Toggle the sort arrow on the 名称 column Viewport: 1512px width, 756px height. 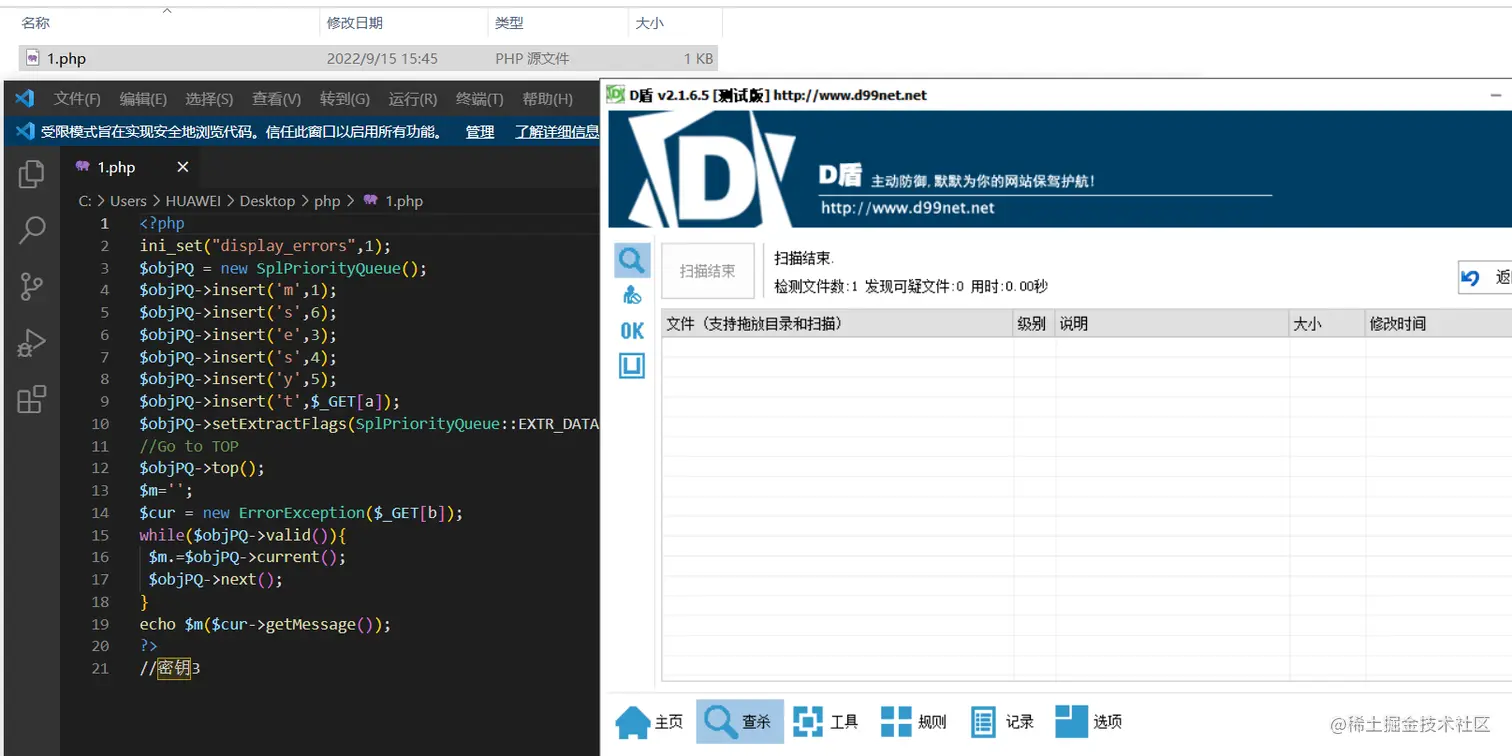click(166, 12)
